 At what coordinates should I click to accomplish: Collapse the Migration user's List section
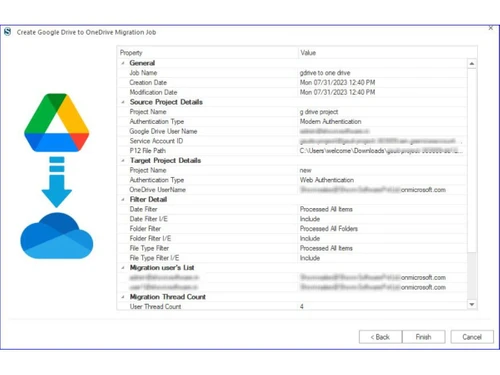(123, 268)
